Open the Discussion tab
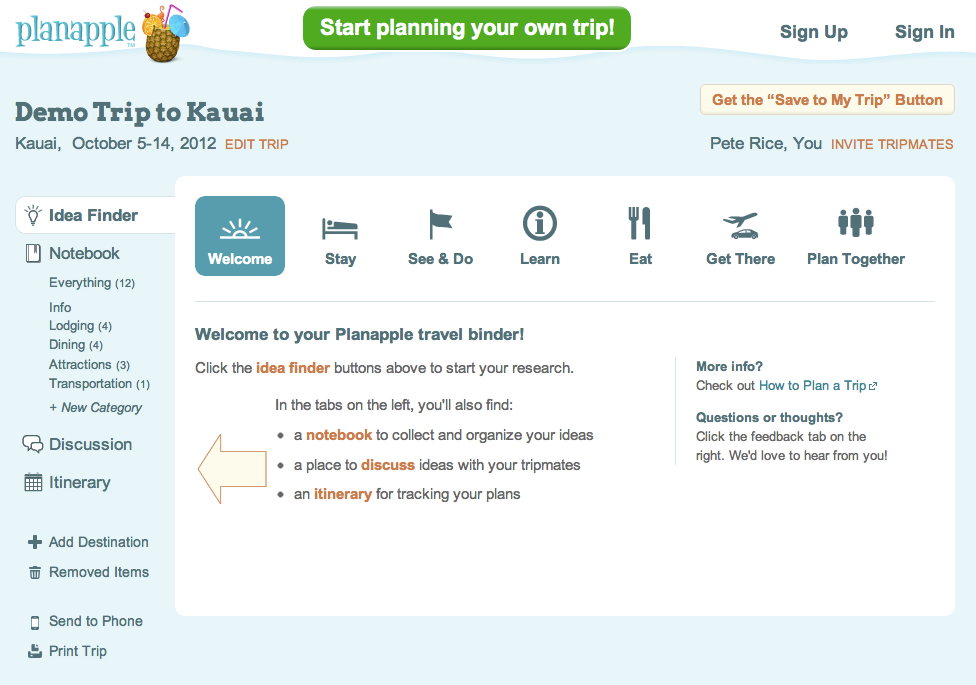The image size is (976, 685). pos(90,444)
